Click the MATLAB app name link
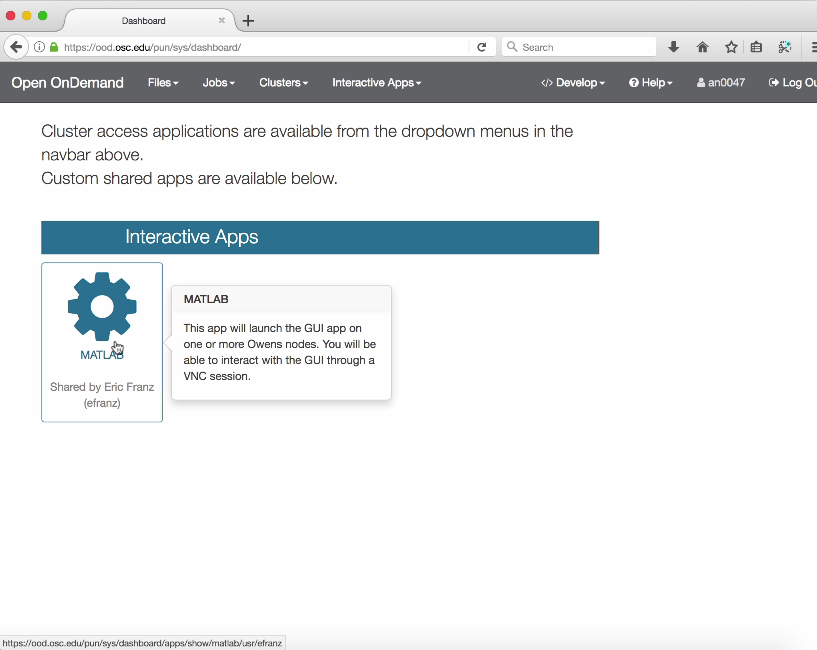Viewport: 817px width, 650px height. [101, 355]
